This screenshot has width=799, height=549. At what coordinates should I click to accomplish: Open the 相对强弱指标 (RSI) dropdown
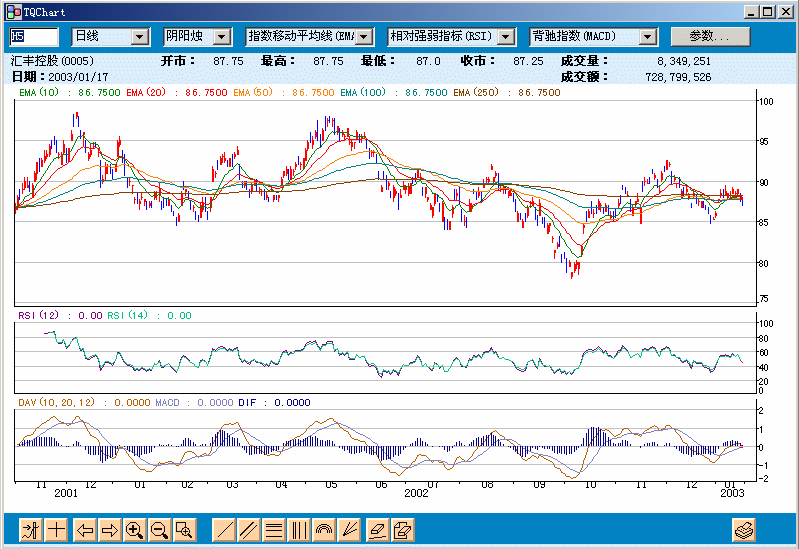[506, 37]
